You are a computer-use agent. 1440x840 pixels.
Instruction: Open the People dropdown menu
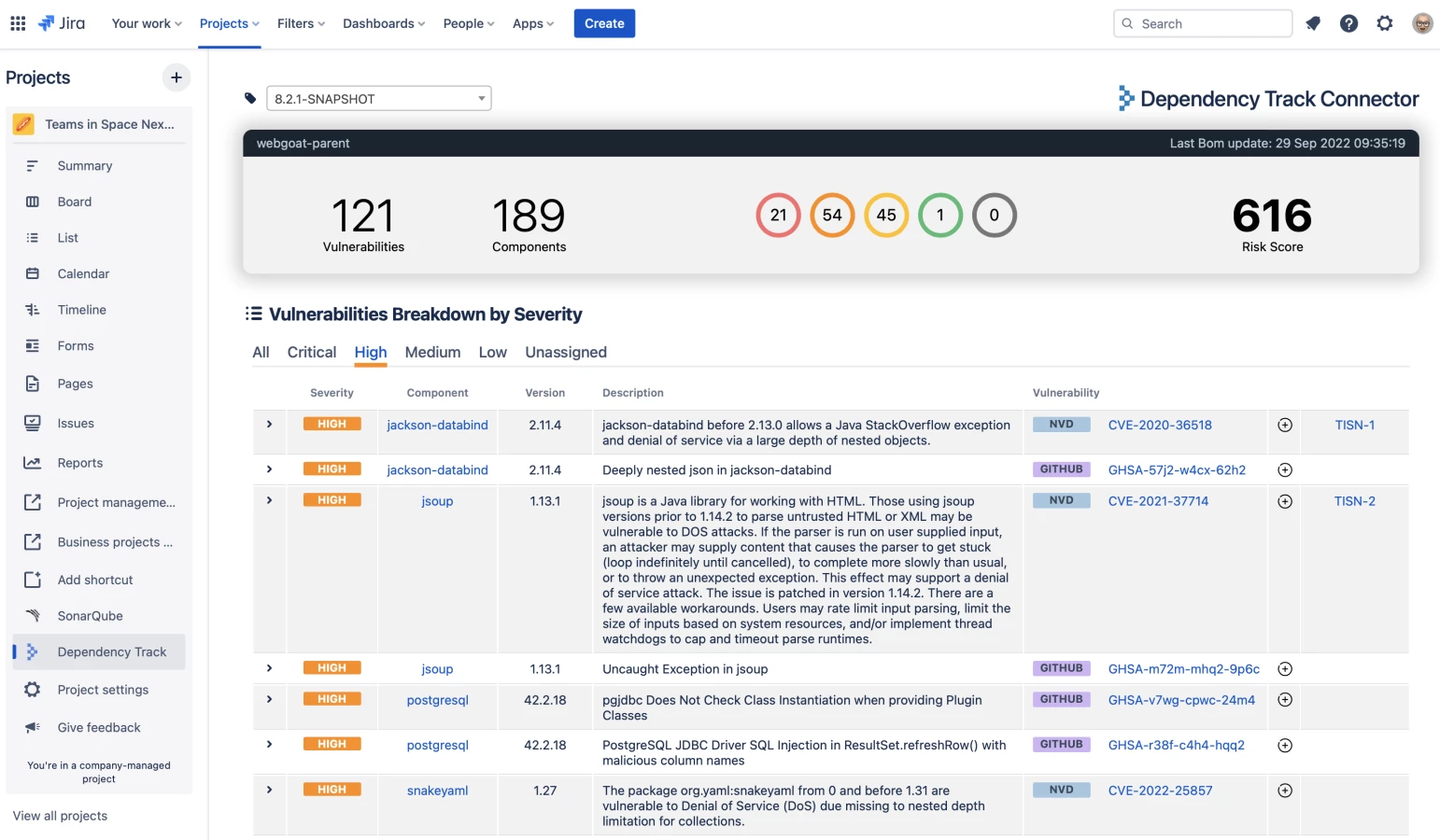[469, 23]
